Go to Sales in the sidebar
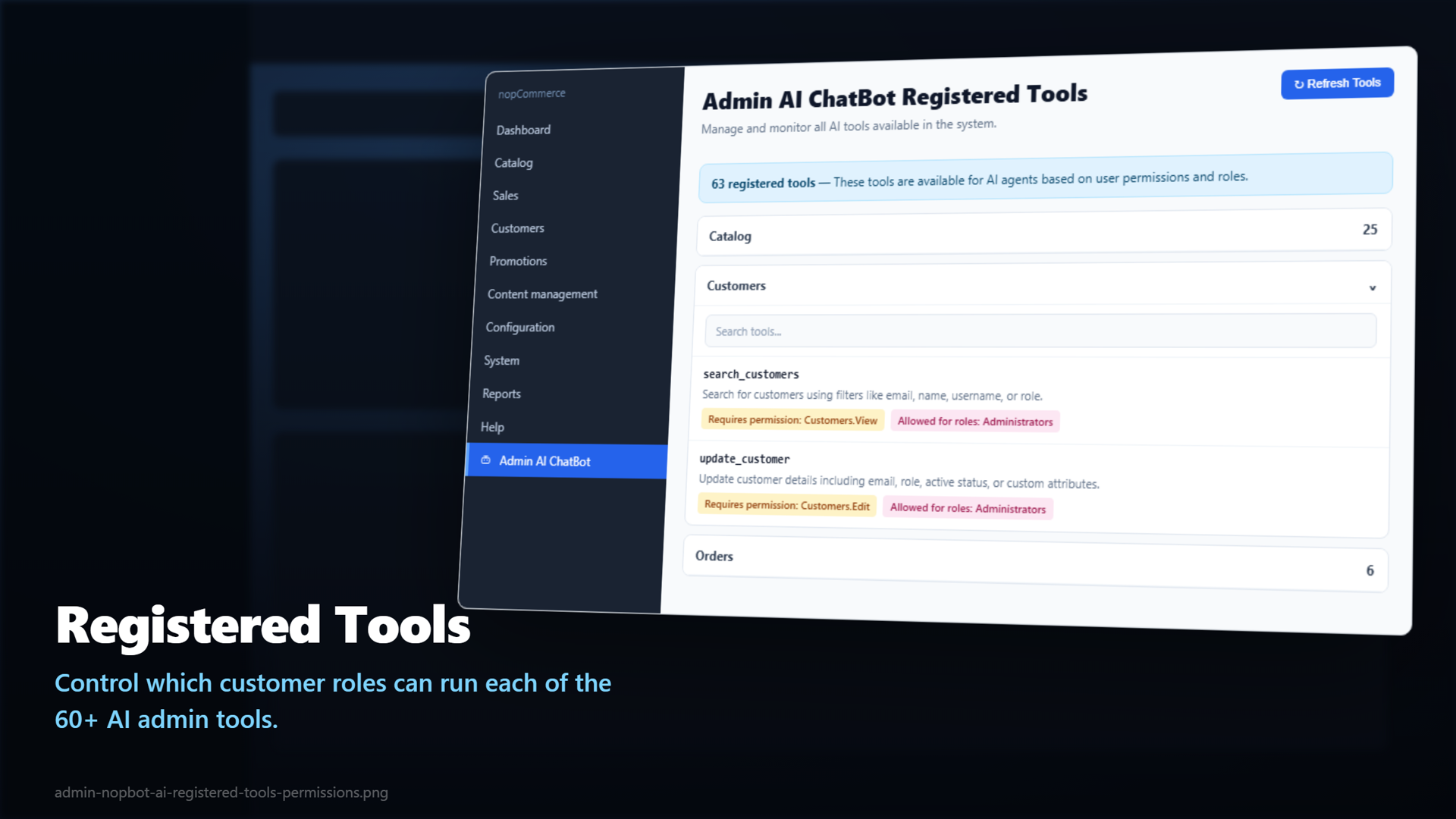 pyautogui.click(x=505, y=195)
